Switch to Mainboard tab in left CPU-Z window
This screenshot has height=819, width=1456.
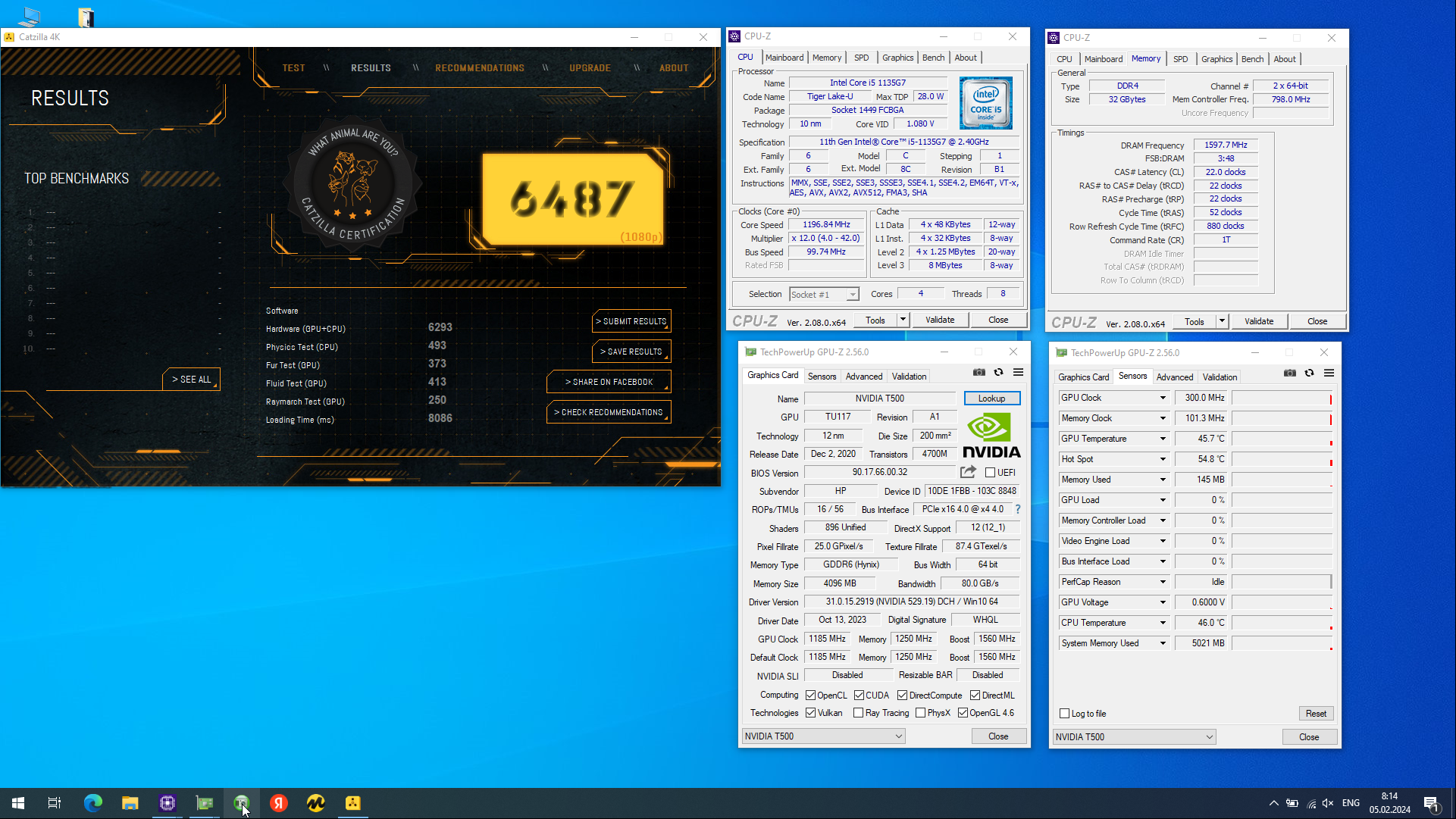pyautogui.click(x=784, y=58)
